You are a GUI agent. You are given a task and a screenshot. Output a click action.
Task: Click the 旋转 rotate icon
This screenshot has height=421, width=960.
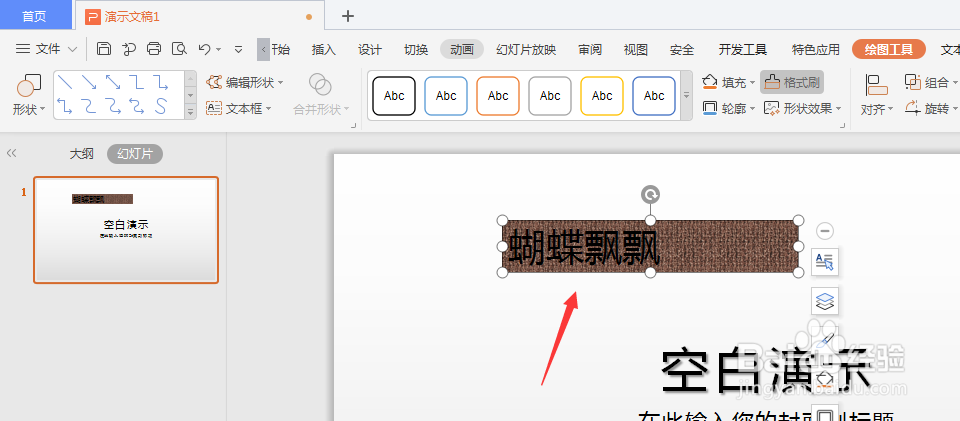913,109
